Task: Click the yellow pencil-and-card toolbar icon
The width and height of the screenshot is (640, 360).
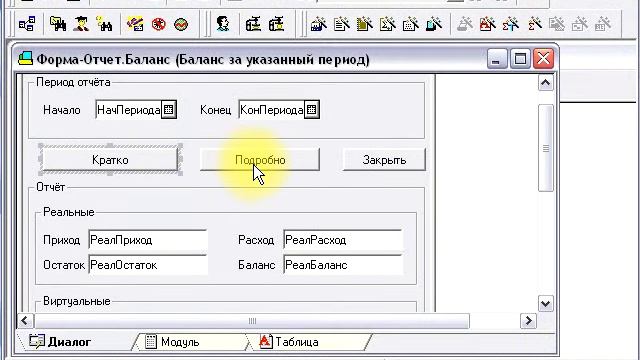Action: (x=135, y=24)
